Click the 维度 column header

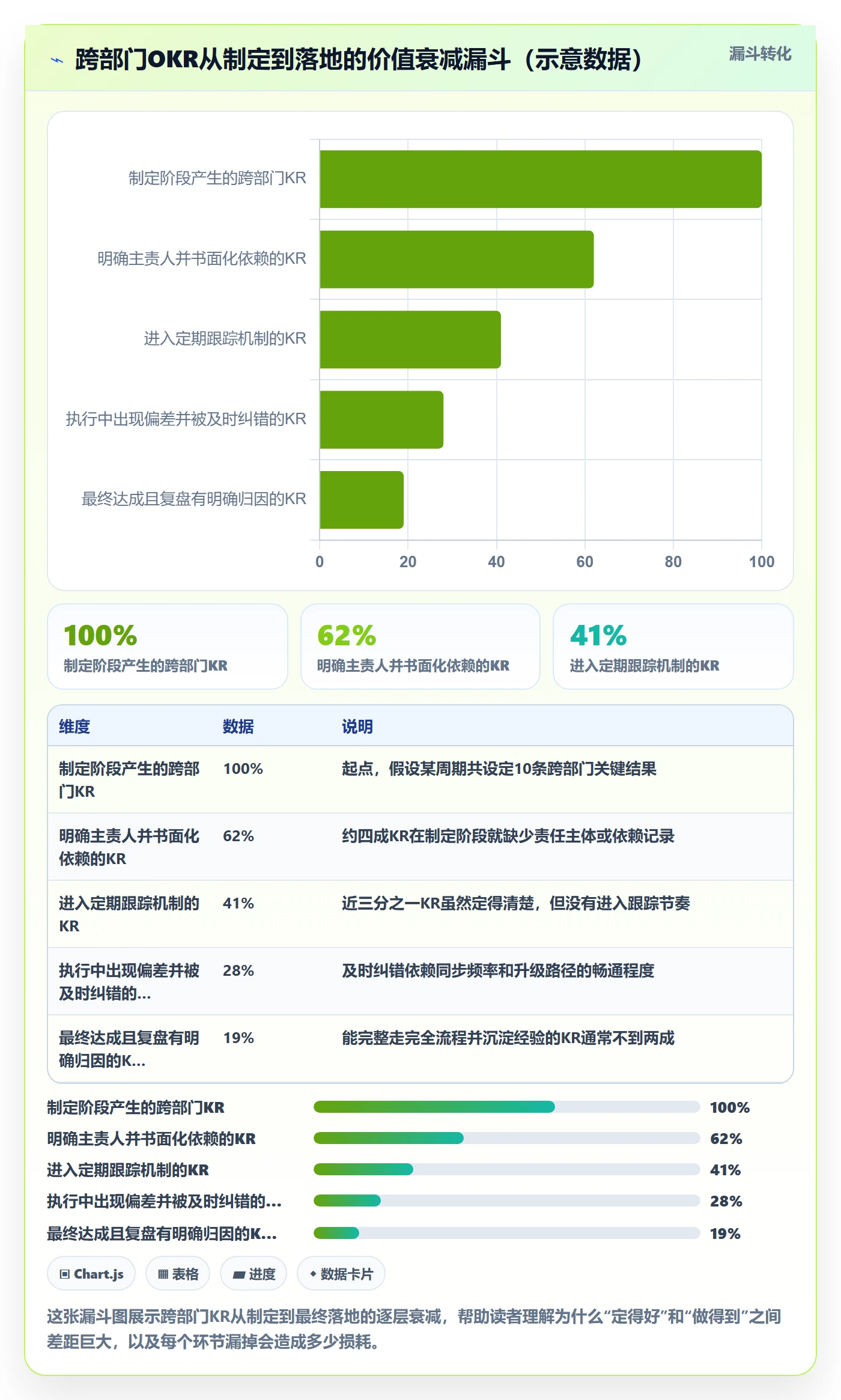pos(74,726)
